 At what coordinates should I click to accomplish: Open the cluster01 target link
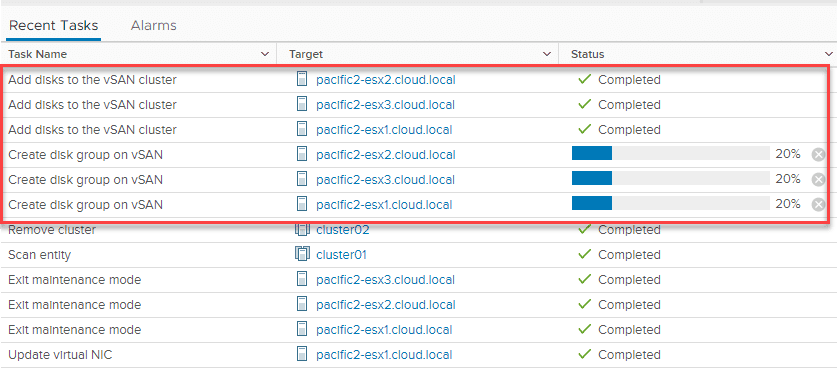[x=342, y=255]
